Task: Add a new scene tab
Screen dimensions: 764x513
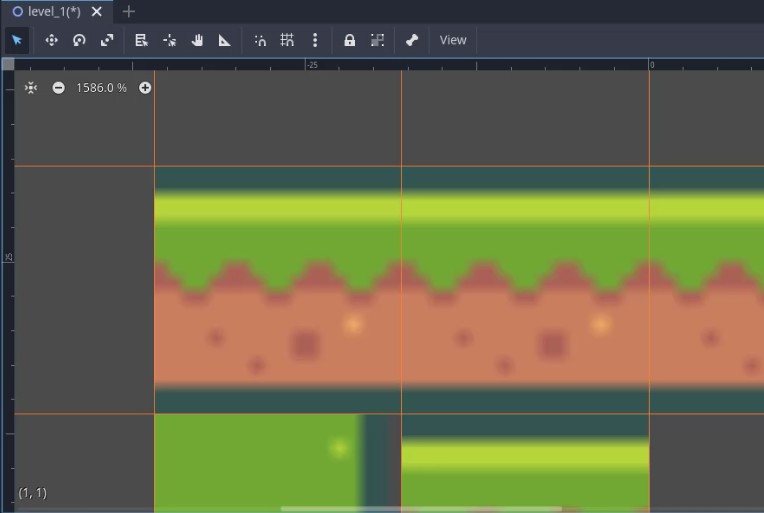Action: (x=129, y=11)
